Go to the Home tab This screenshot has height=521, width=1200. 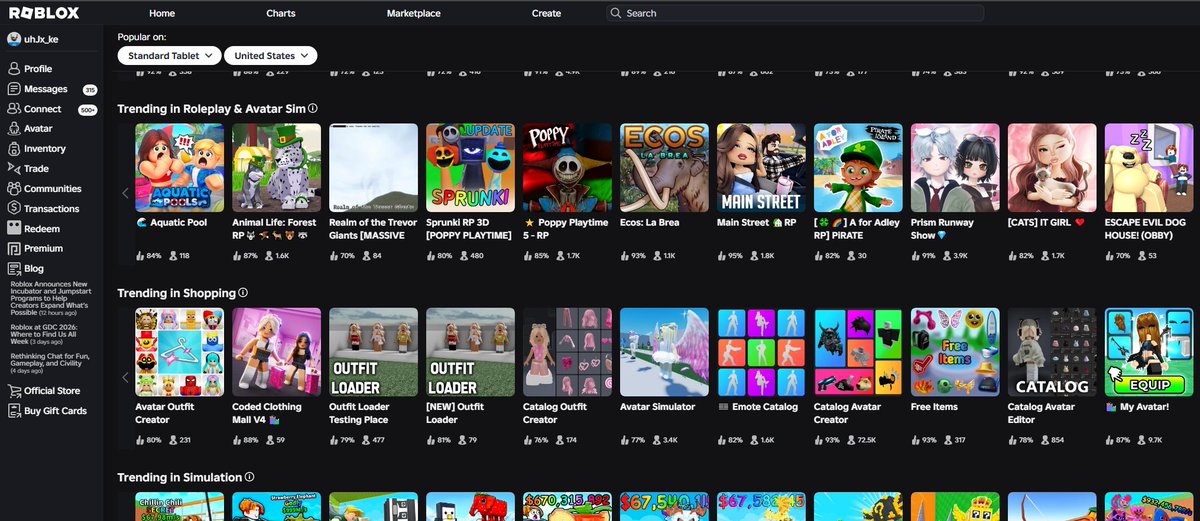pyautogui.click(x=162, y=13)
